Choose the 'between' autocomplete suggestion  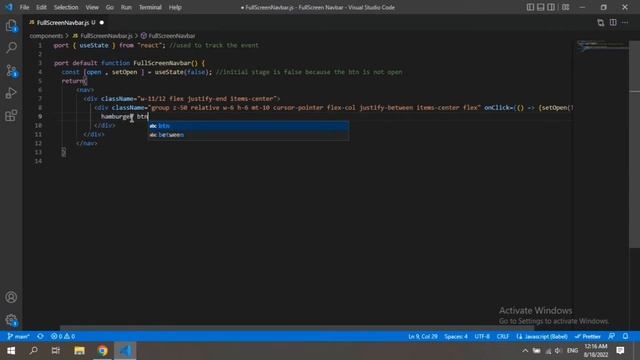pos(248,135)
